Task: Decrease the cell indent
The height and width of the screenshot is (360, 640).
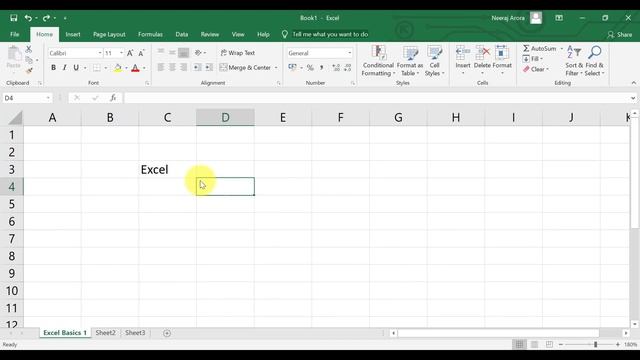Action: pos(197,67)
